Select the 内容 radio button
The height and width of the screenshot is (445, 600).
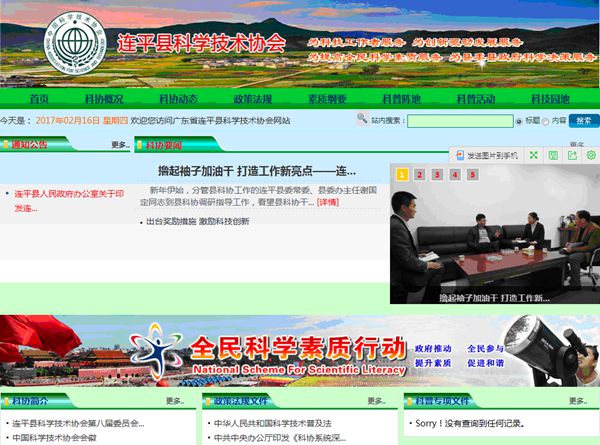(546, 121)
